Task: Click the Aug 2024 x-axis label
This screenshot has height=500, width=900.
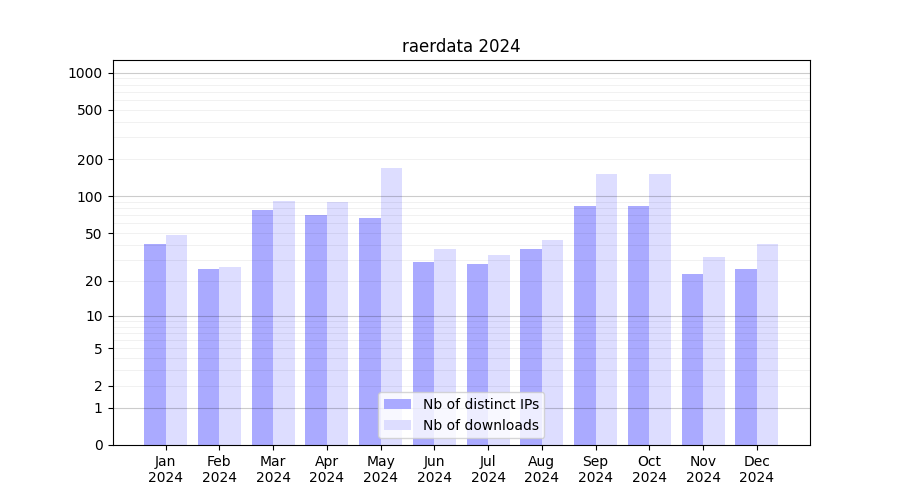Action: (541, 469)
